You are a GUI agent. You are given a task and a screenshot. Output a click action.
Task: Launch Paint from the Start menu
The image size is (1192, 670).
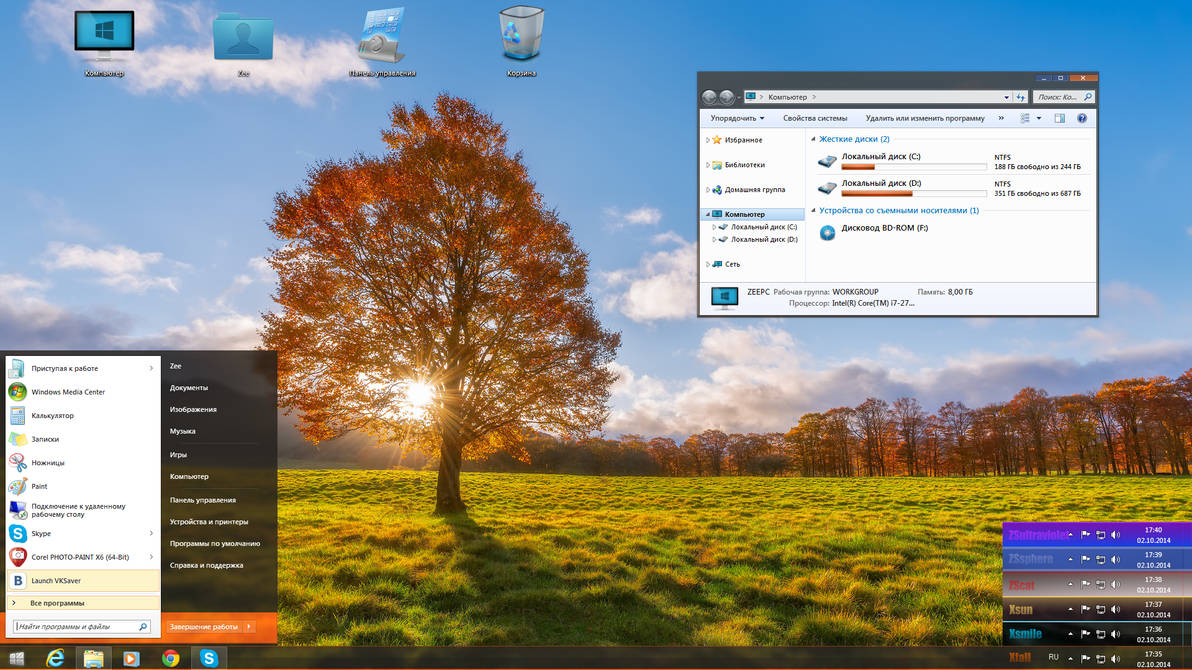pyautogui.click(x=82, y=486)
